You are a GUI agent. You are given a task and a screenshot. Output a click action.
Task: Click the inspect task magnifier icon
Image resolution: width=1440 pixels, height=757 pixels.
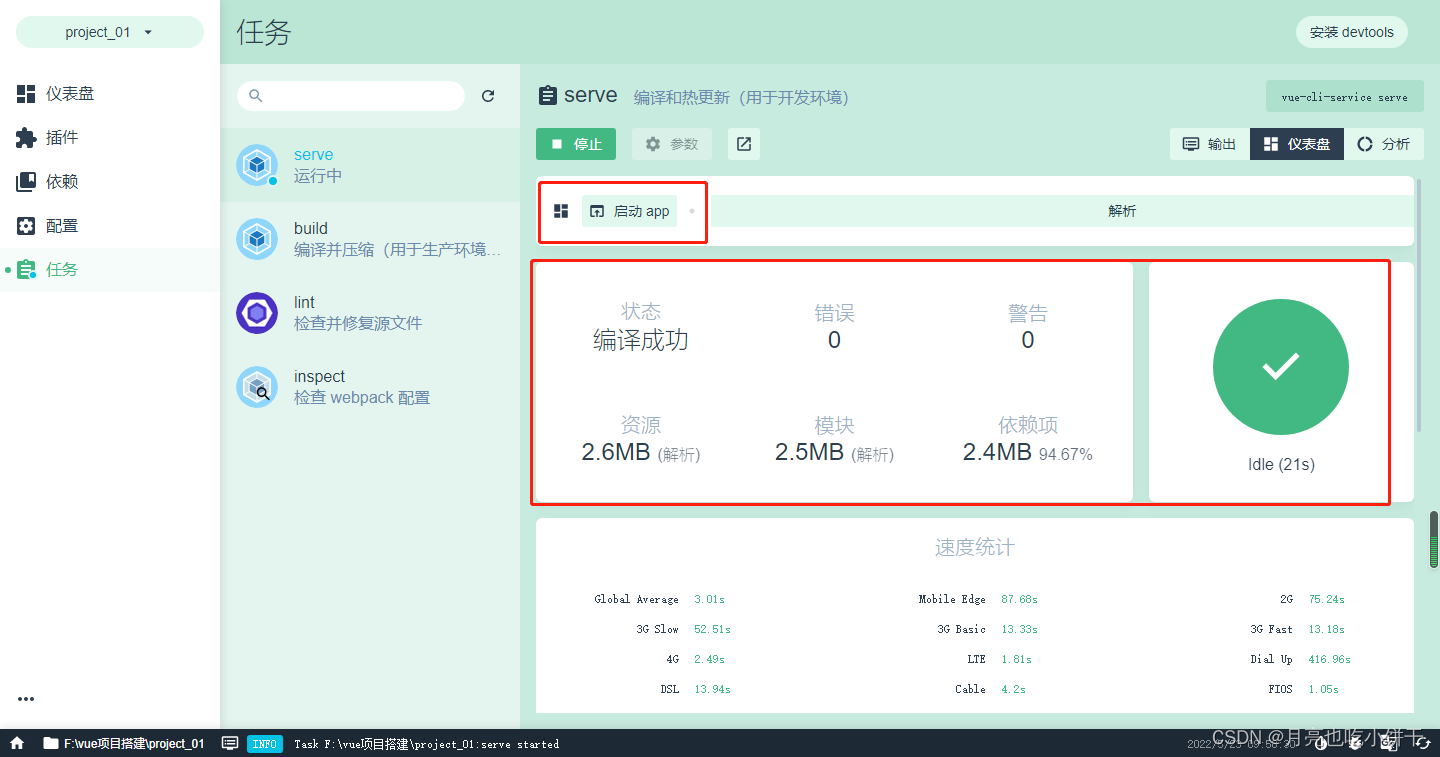(257, 387)
